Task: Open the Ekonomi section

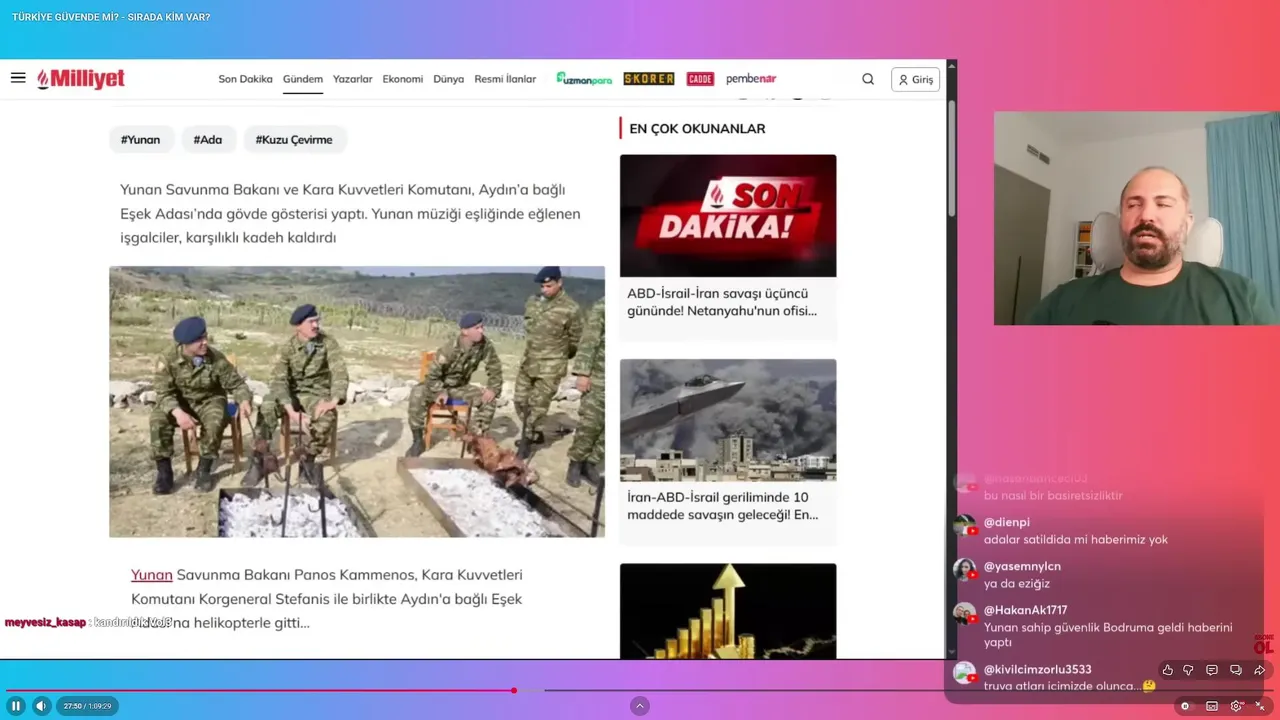Action: (x=402, y=79)
